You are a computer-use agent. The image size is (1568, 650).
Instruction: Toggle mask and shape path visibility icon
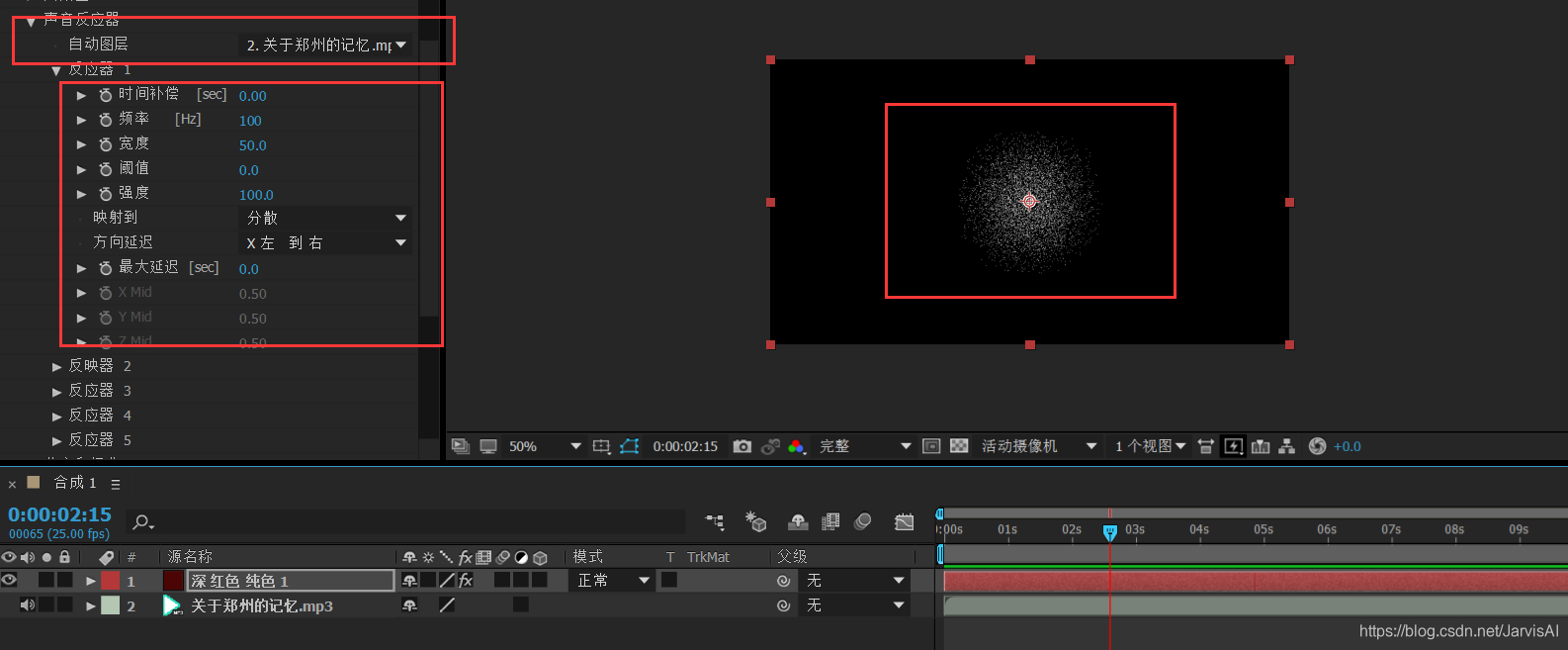point(630,446)
